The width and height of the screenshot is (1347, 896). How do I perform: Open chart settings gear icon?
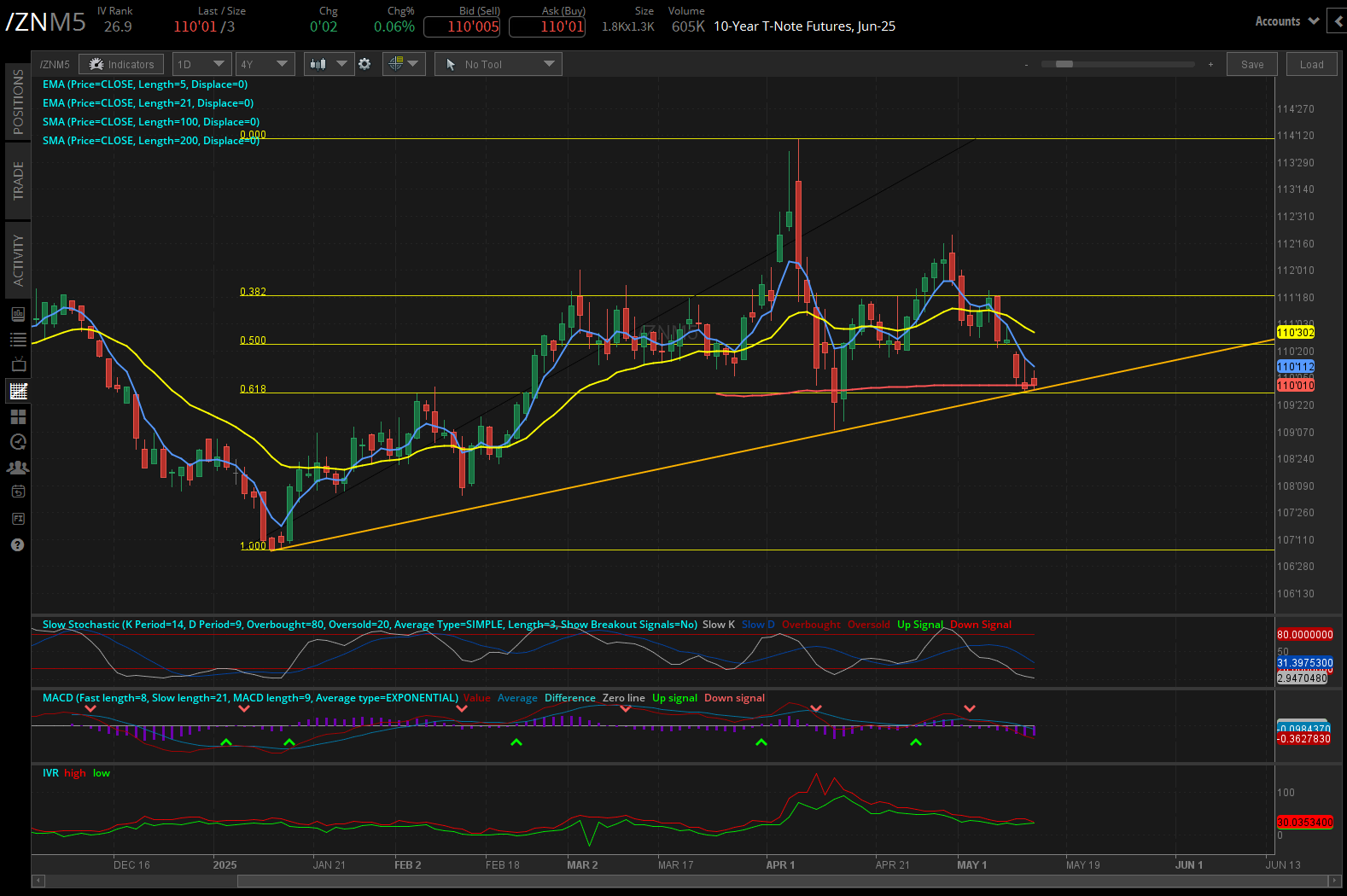point(364,64)
